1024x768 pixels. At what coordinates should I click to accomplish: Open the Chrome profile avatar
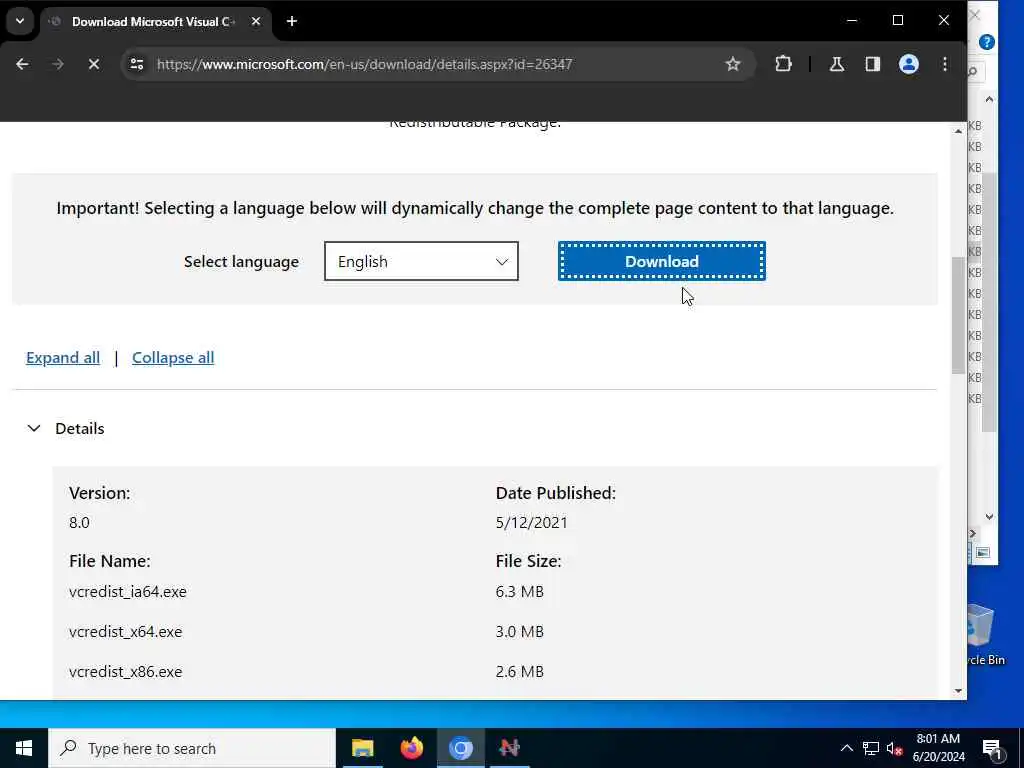[908, 64]
